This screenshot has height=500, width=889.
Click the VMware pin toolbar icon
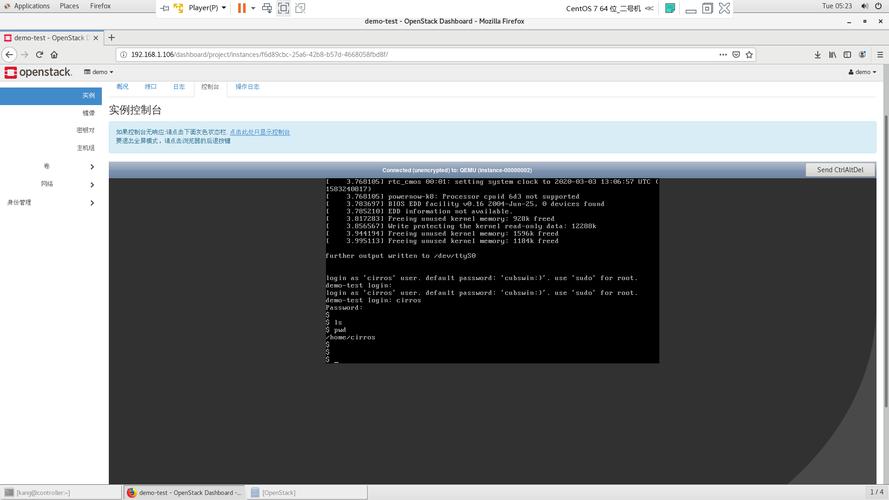tap(164, 8)
